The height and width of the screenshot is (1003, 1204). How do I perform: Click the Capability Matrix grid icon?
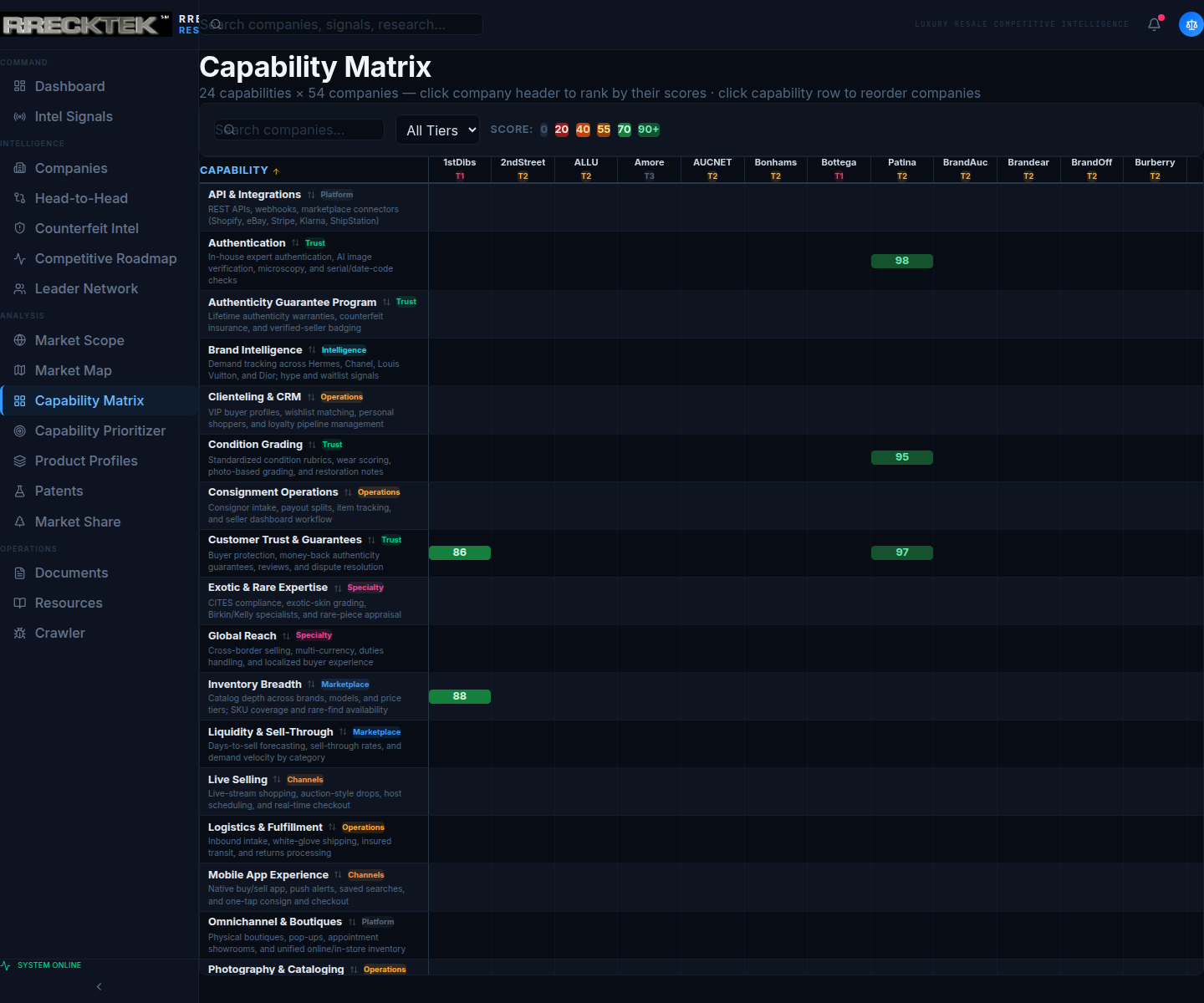[20, 400]
